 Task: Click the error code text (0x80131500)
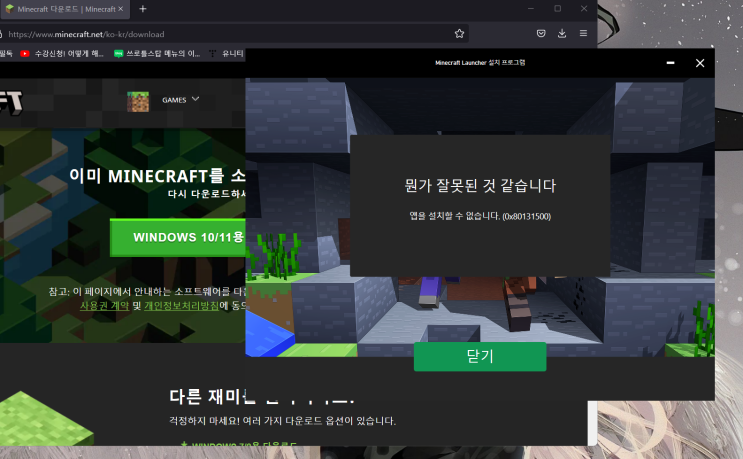click(526, 216)
